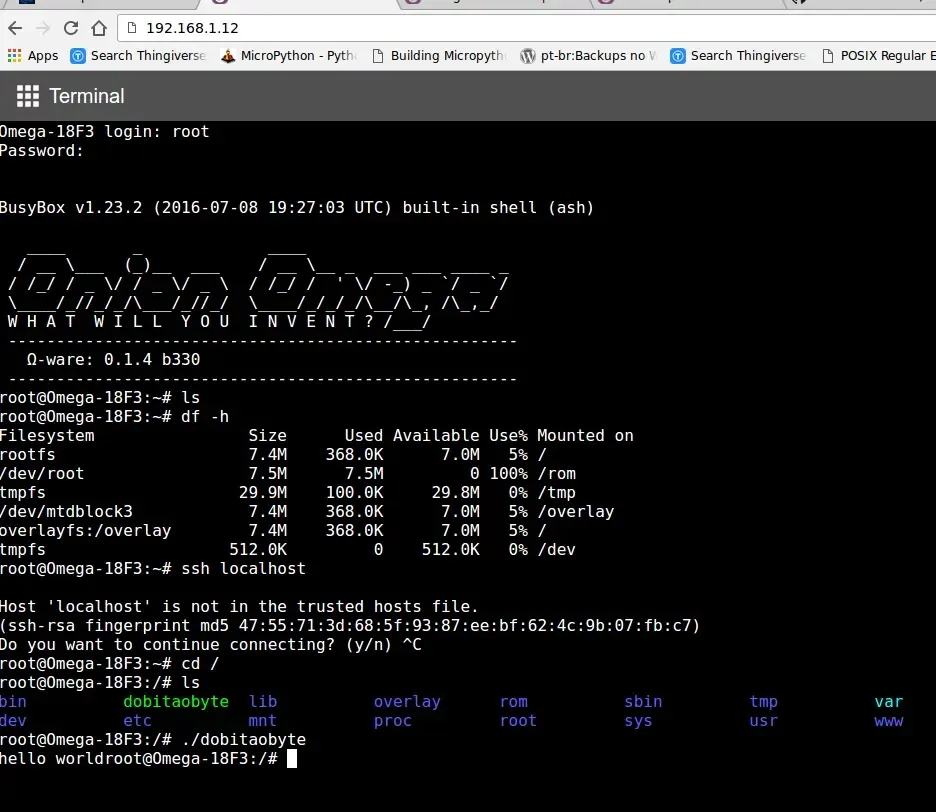This screenshot has width=936, height=812.
Task: Reload the page with refresh icon
Action: [71, 28]
